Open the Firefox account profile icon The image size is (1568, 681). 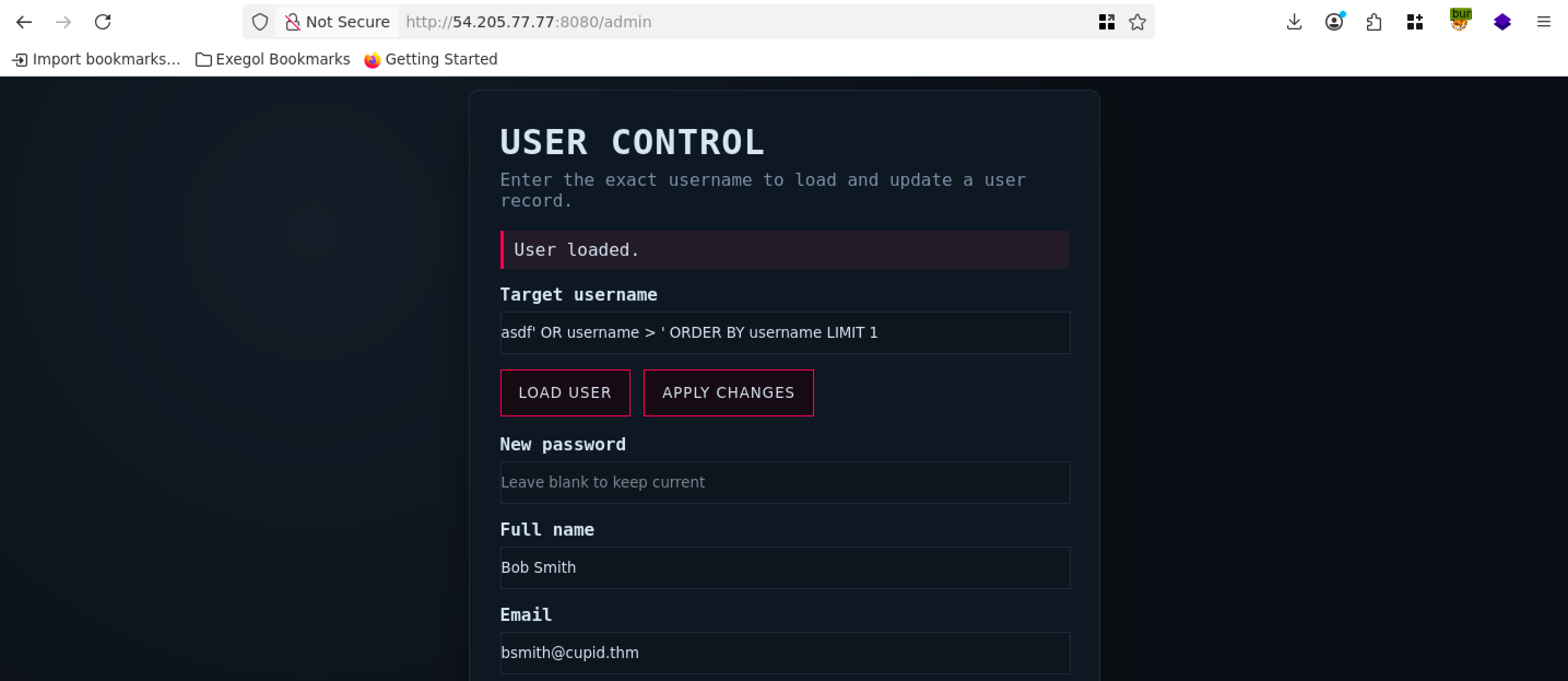coord(1334,22)
